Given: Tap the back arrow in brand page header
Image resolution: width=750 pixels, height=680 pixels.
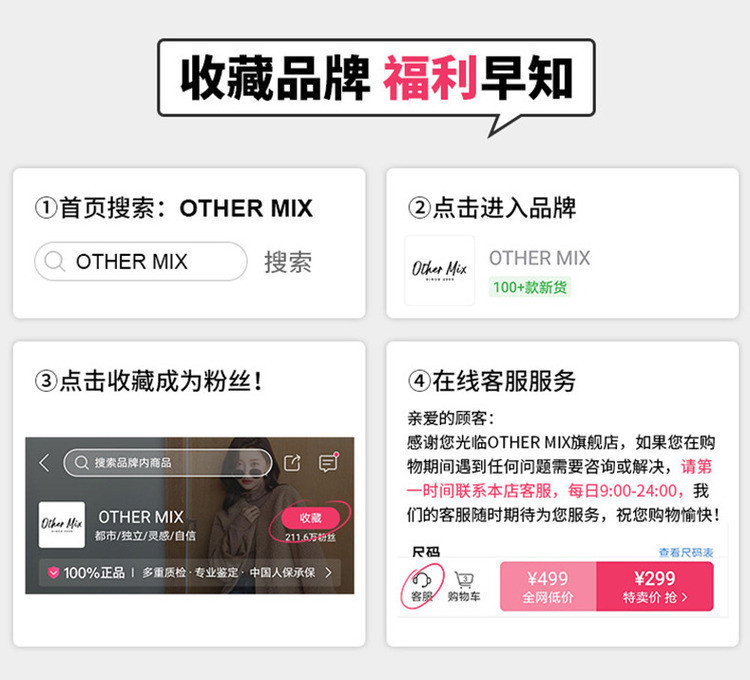Looking at the screenshot, I should coord(44,462).
